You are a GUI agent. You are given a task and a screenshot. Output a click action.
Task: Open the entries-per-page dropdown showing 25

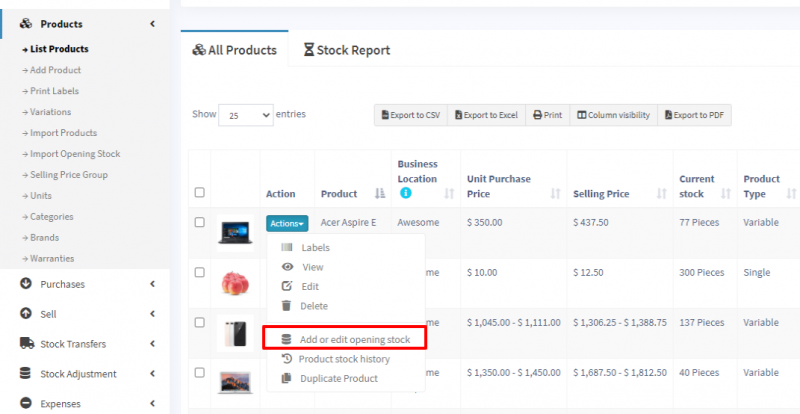[245, 115]
